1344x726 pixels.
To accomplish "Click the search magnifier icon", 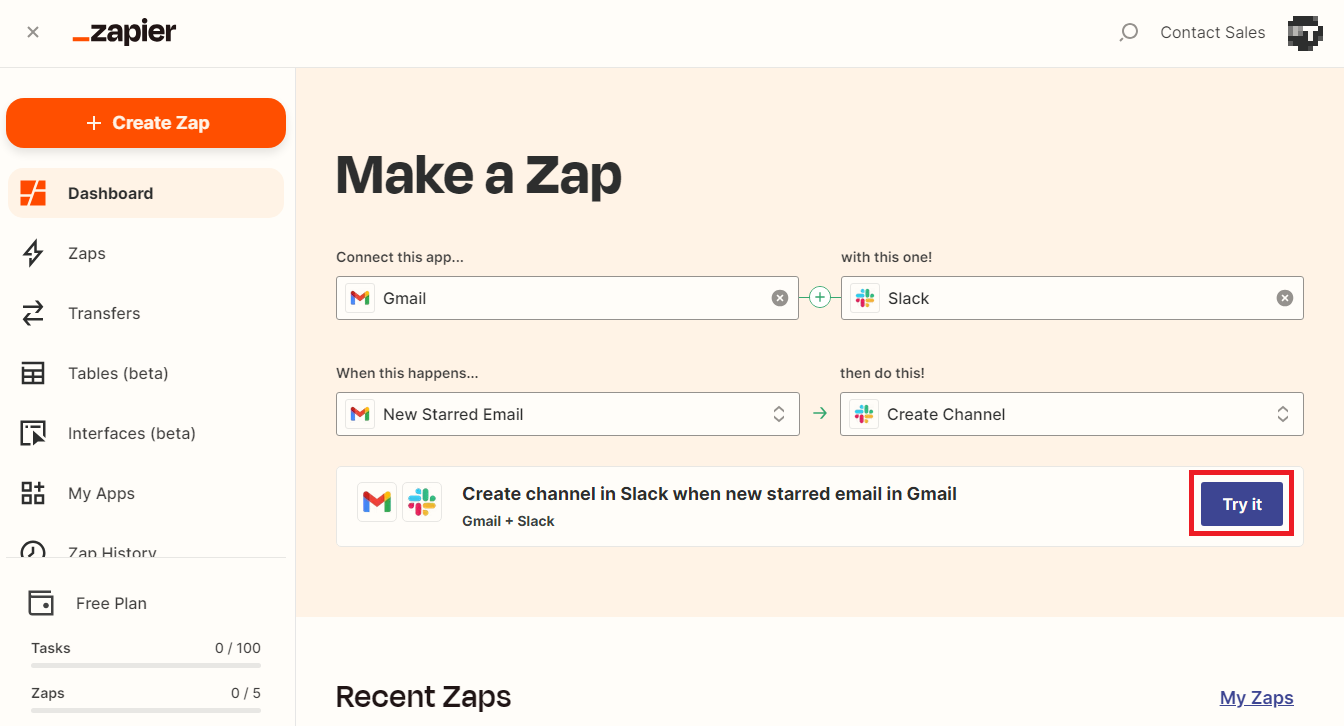I will 1128,33.
